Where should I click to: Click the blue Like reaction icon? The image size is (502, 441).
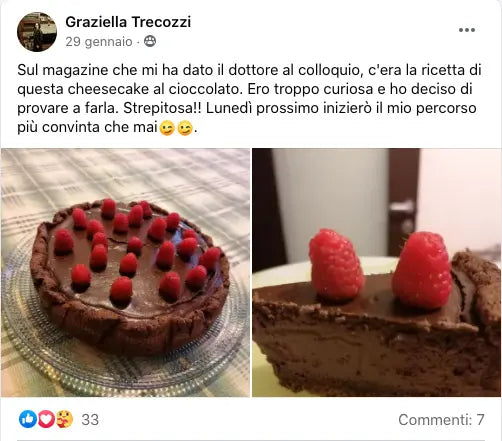pyautogui.click(x=28, y=419)
